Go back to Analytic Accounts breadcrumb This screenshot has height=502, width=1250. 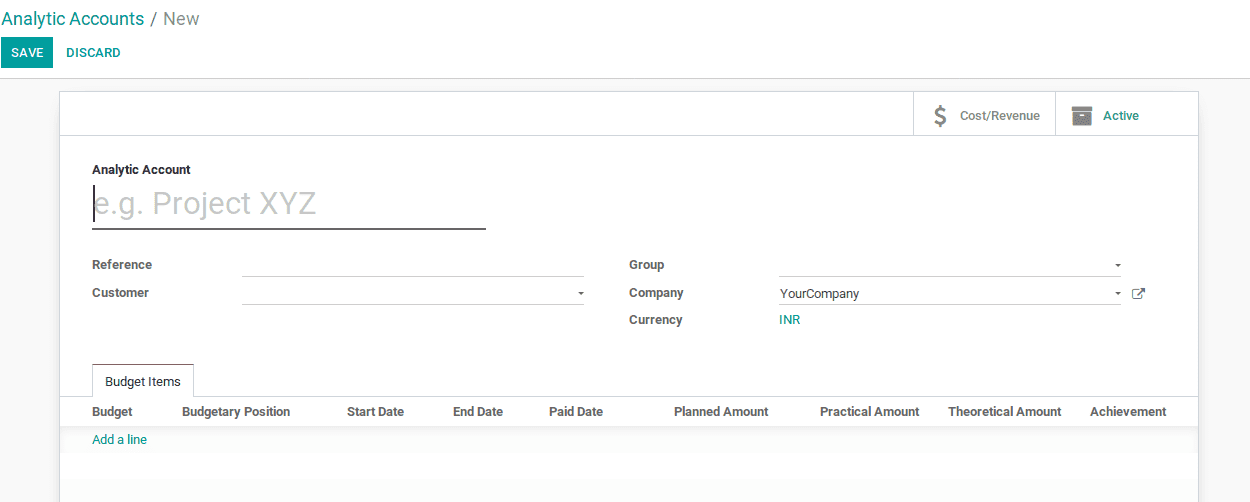(x=73, y=18)
